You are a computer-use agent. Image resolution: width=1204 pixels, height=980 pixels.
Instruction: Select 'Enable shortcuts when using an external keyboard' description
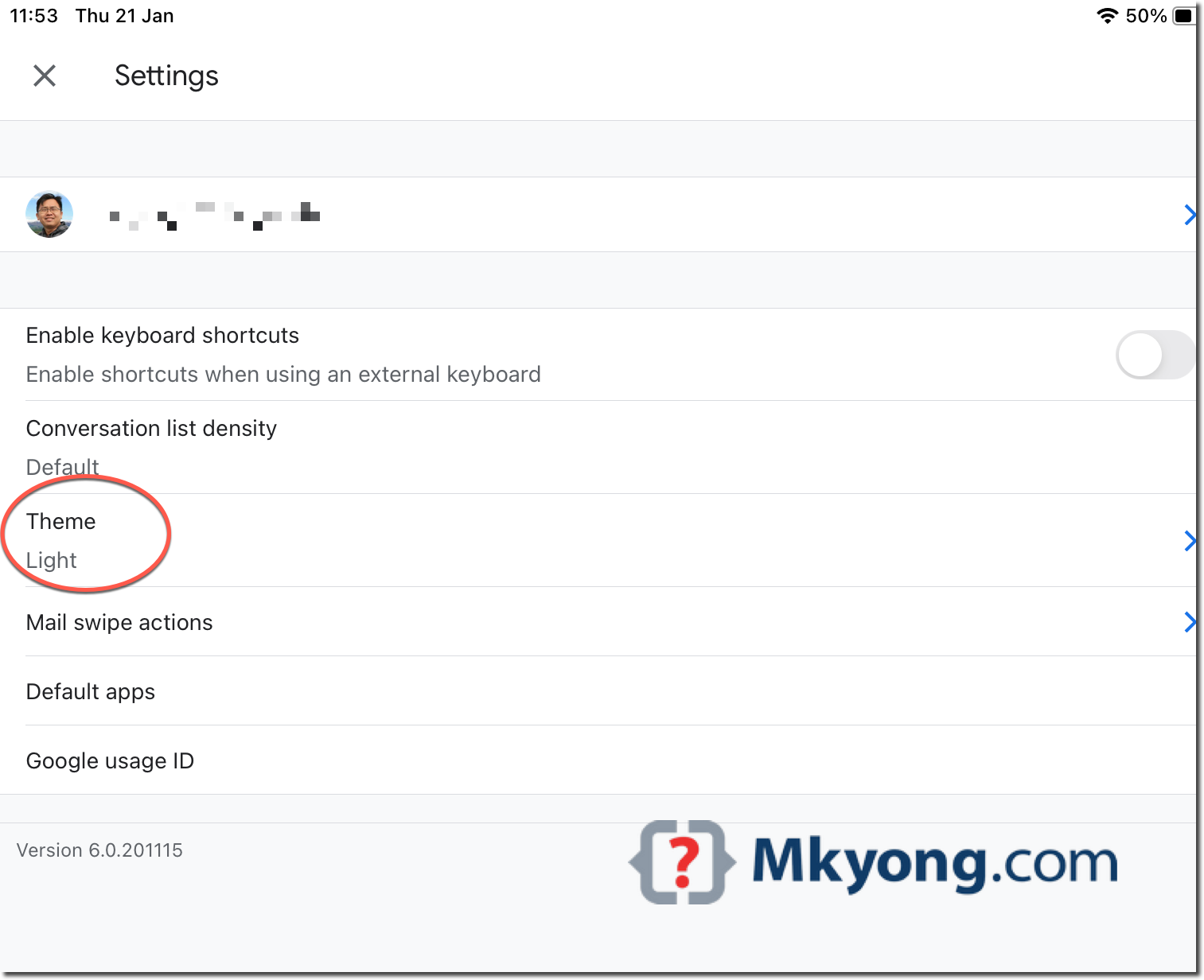[x=283, y=375]
